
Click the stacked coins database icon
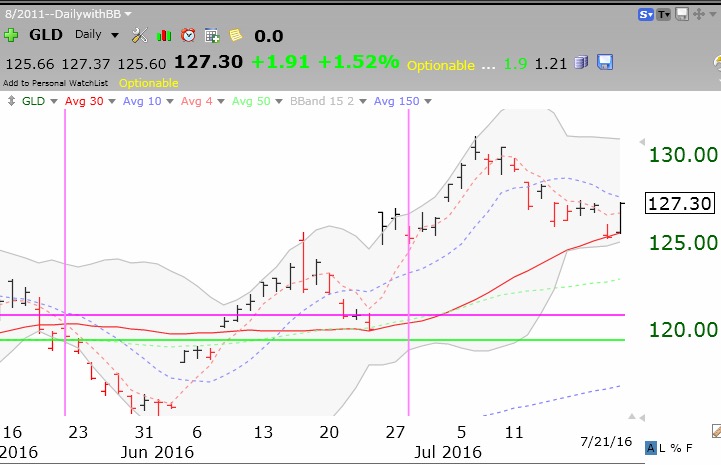pyautogui.click(x=581, y=62)
